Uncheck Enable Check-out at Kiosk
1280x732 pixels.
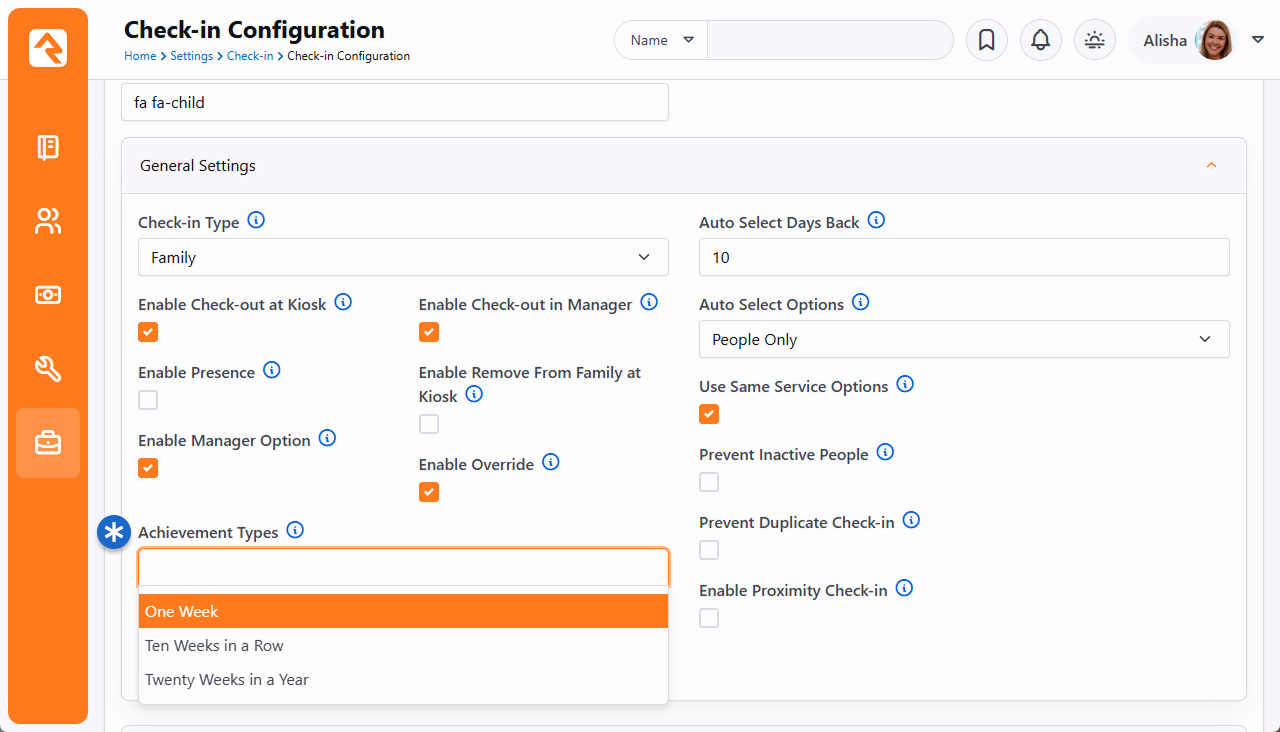(x=148, y=332)
